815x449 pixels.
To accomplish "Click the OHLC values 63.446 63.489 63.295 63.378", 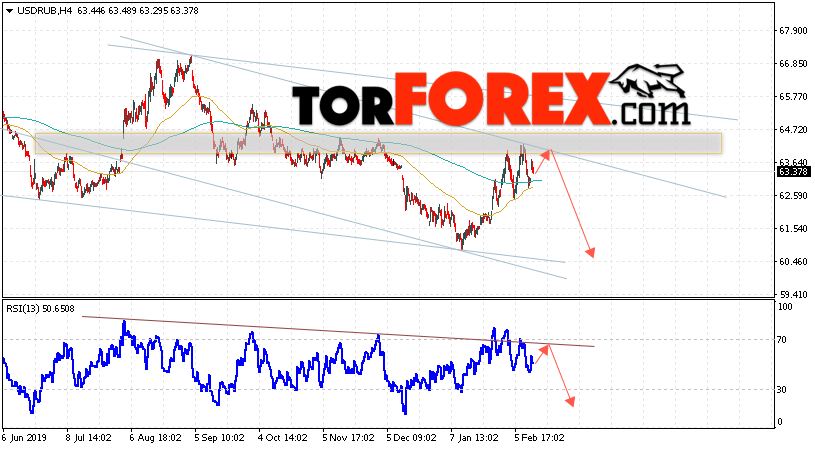I will [x=138, y=10].
